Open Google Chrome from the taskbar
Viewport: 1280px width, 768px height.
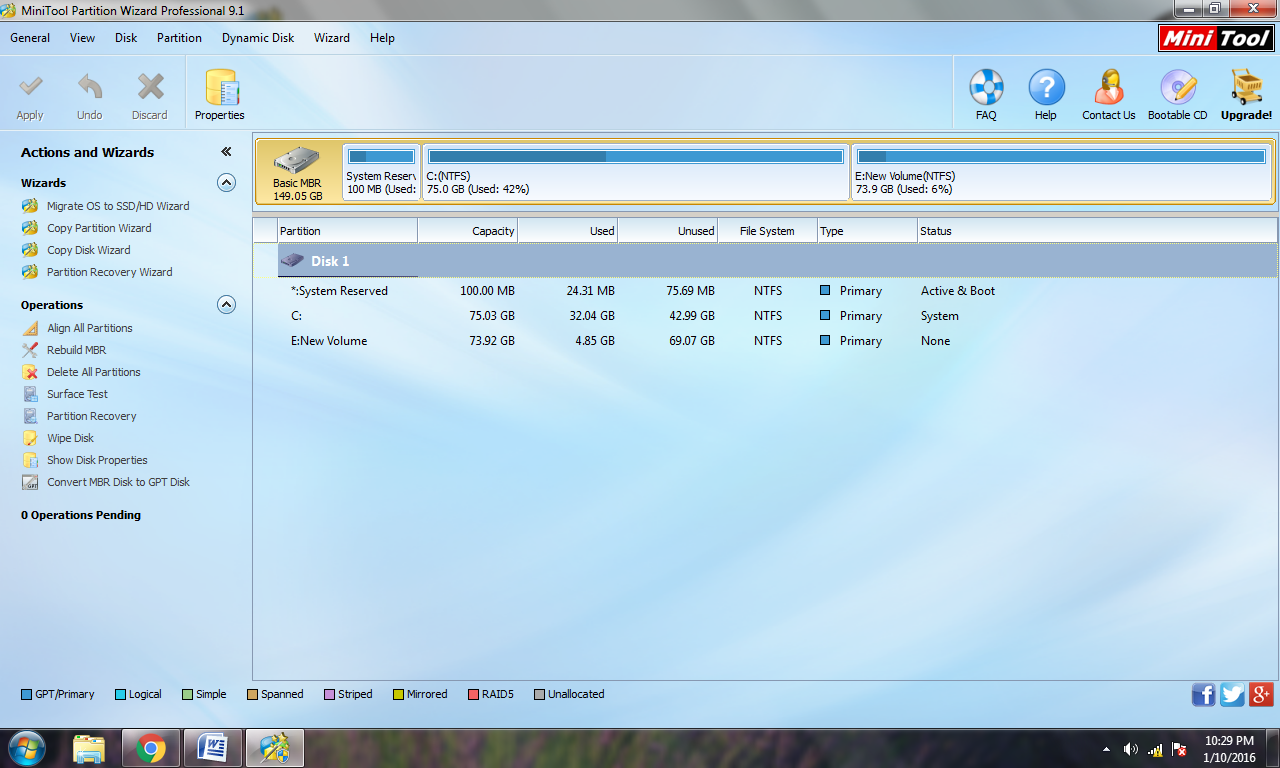151,748
